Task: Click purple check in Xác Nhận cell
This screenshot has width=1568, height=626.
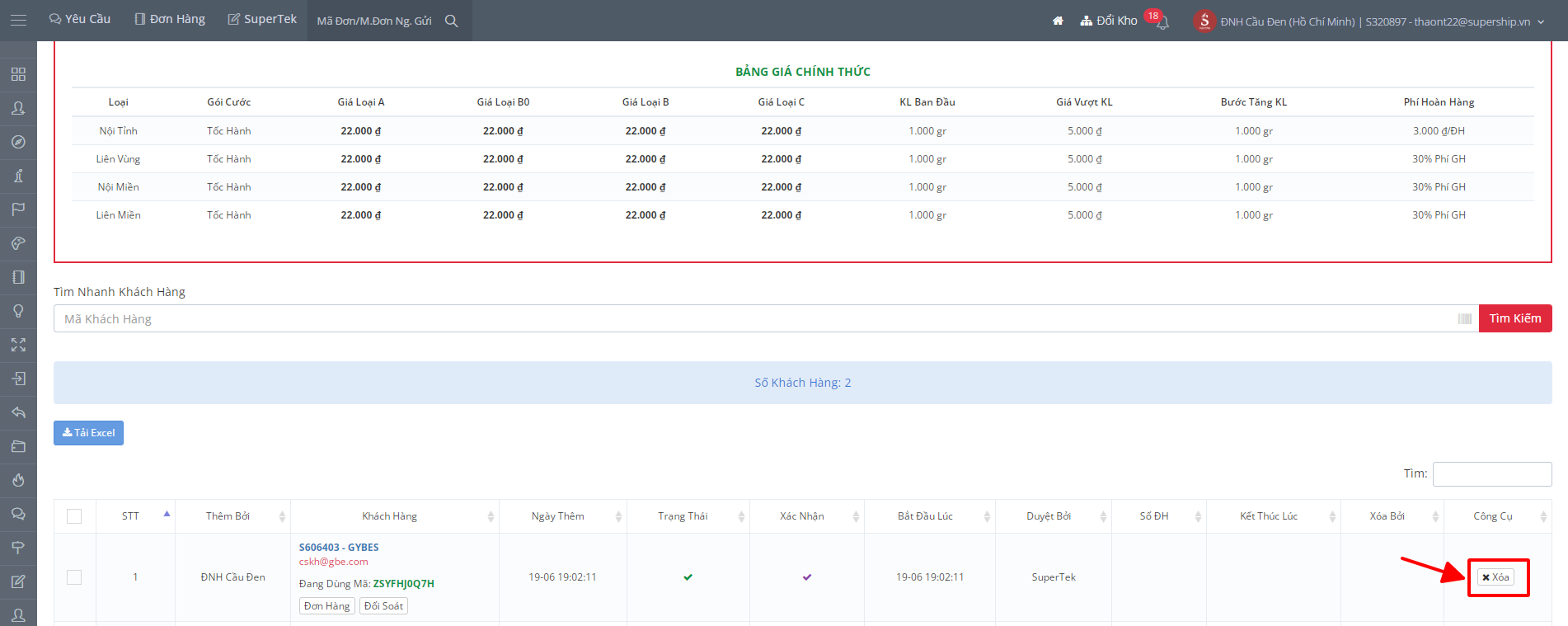Action: click(806, 577)
